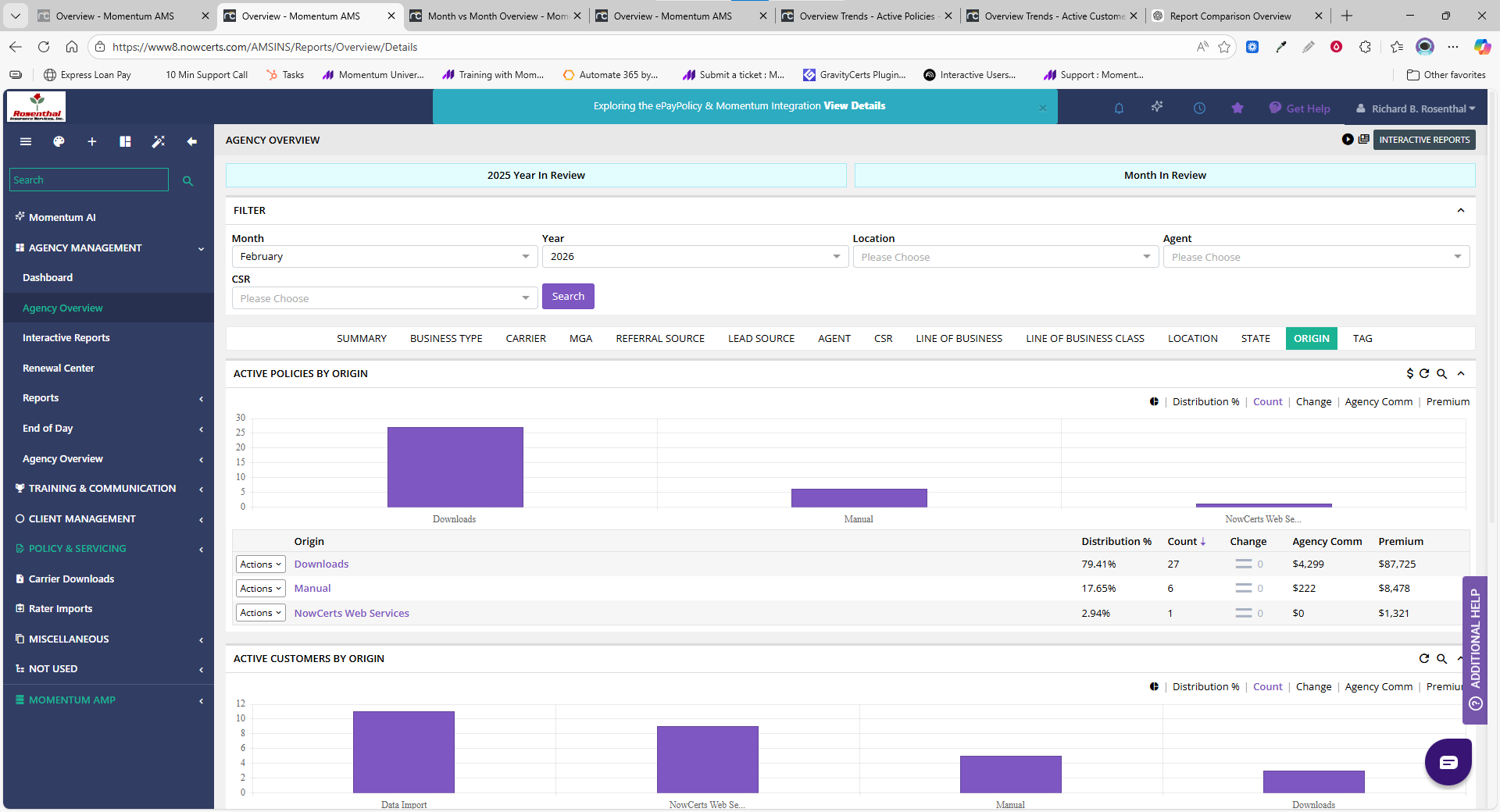This screenshot has width=1500, height=812.
Task: Open the Year dropdown showing 2026
Action: (695, 256)
